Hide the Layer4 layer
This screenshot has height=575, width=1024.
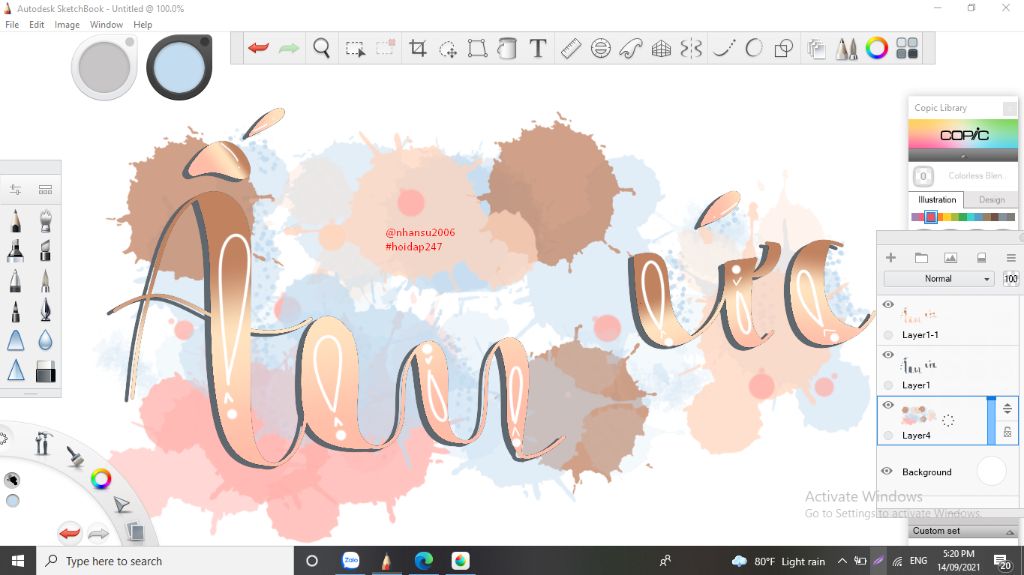[x=888, y=405]
